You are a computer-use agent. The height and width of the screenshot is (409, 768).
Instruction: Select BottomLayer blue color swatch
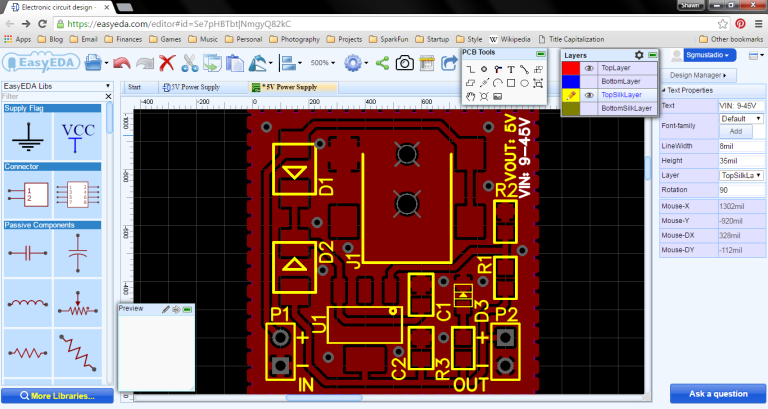[571, 81]
